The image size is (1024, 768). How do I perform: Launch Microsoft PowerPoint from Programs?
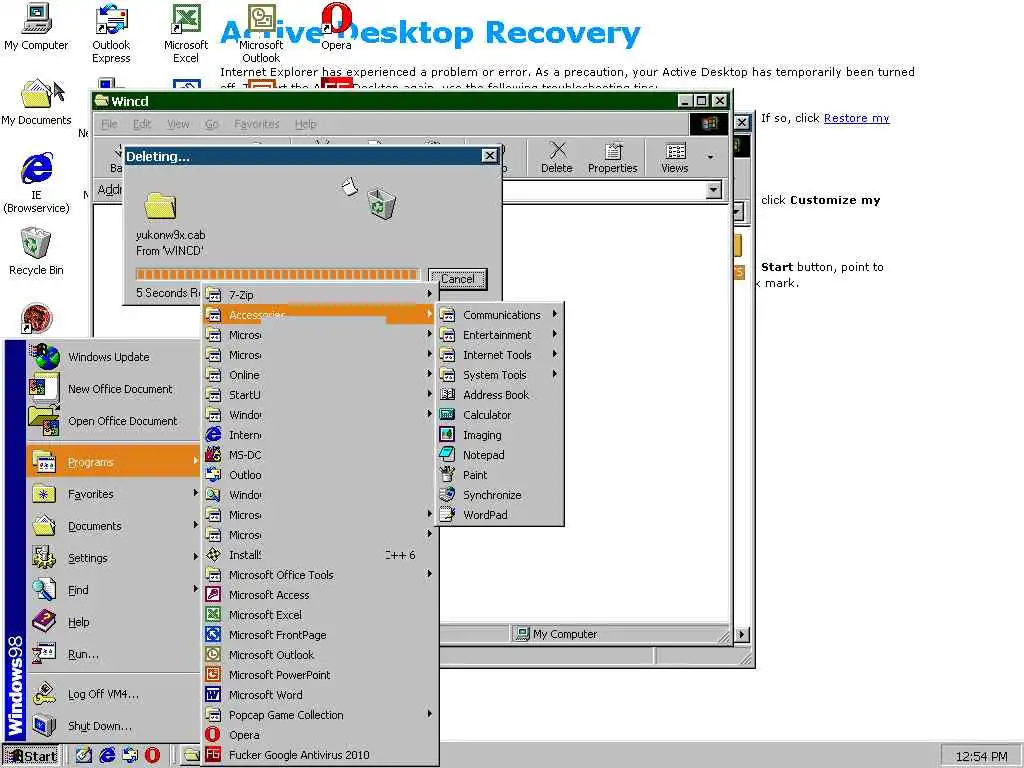coord(319,675)
